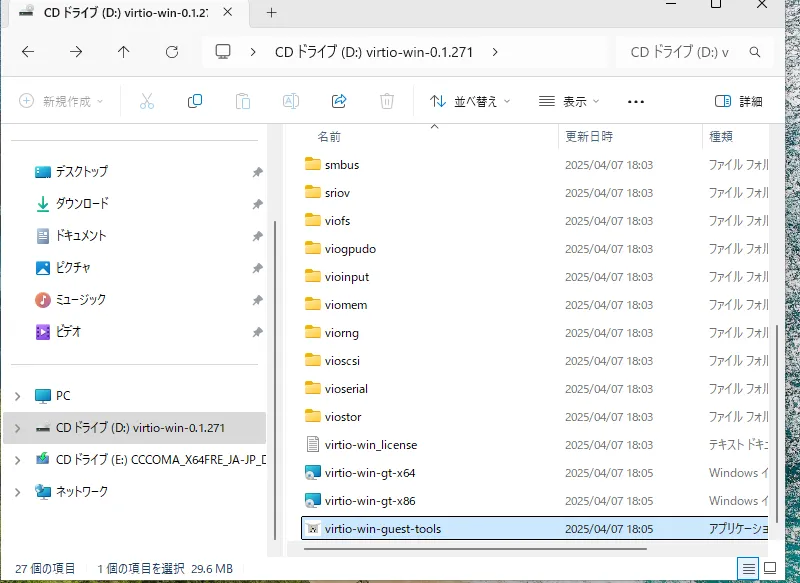
Task: Click the Copy icon in toolbar
Action: tap(195, 101)
